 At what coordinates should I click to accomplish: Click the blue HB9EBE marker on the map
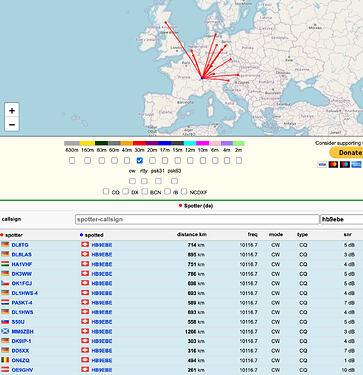point(202,78)
